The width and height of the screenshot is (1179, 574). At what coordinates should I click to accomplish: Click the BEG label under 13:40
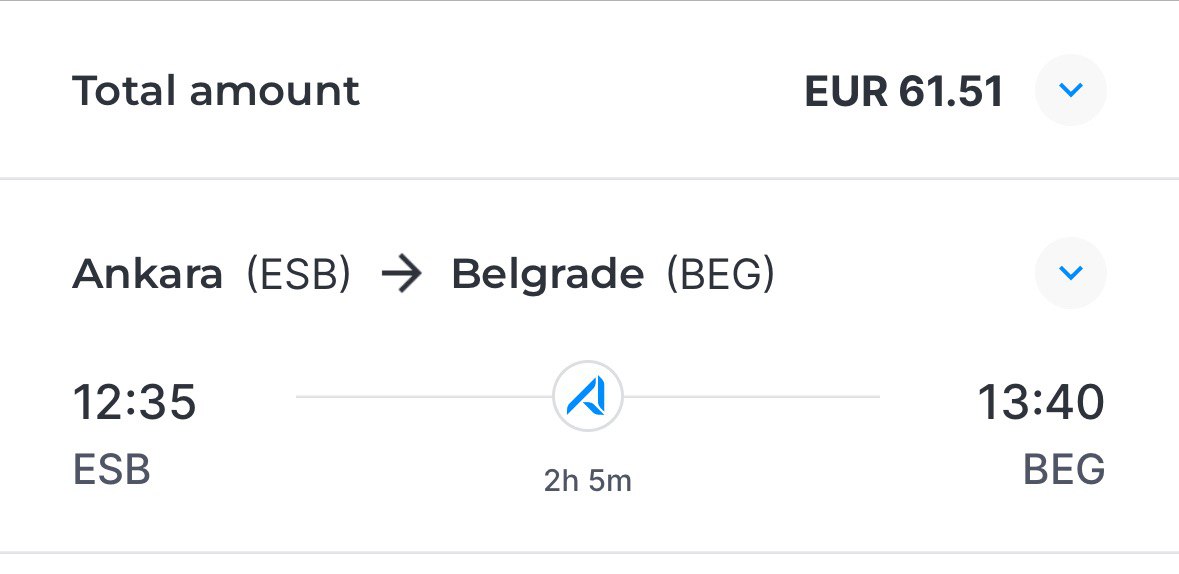(1064, 469)
